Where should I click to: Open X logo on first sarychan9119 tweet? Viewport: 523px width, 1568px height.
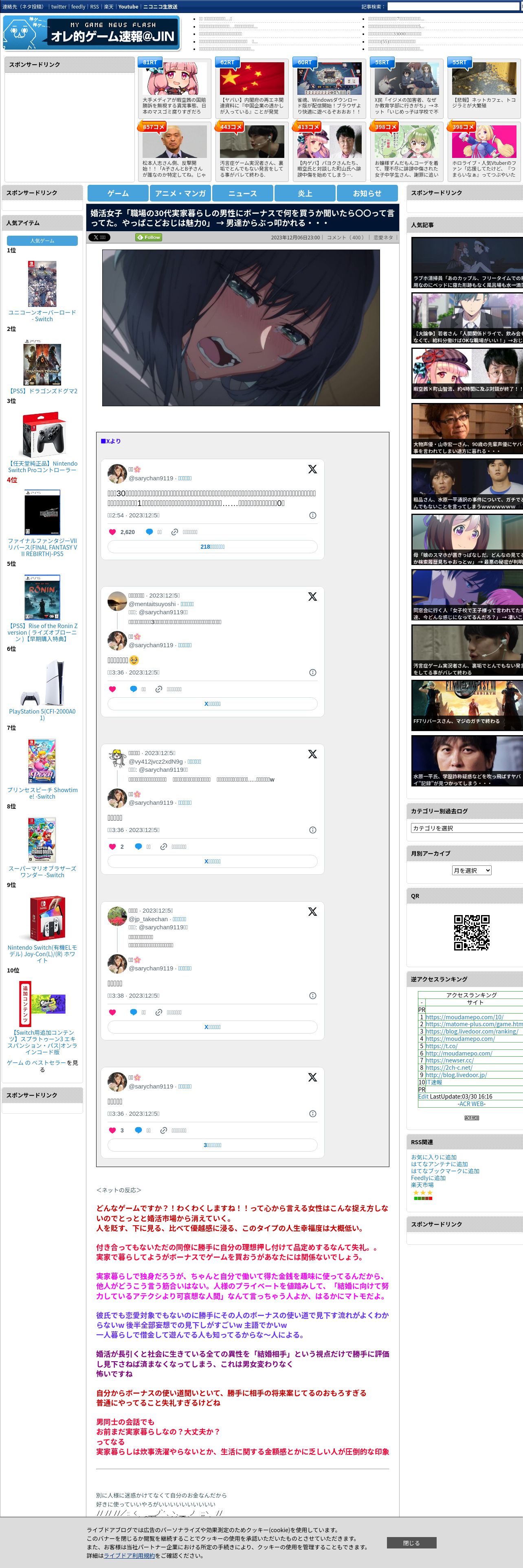coord(312,469)
